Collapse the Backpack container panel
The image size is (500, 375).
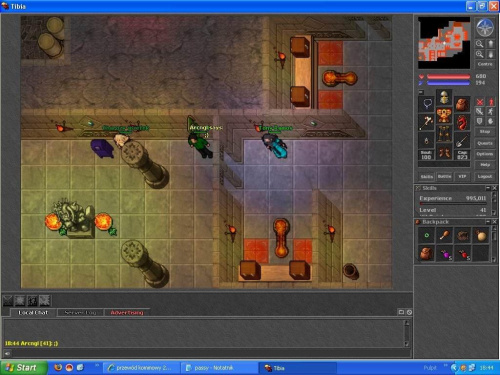(488, 222)
